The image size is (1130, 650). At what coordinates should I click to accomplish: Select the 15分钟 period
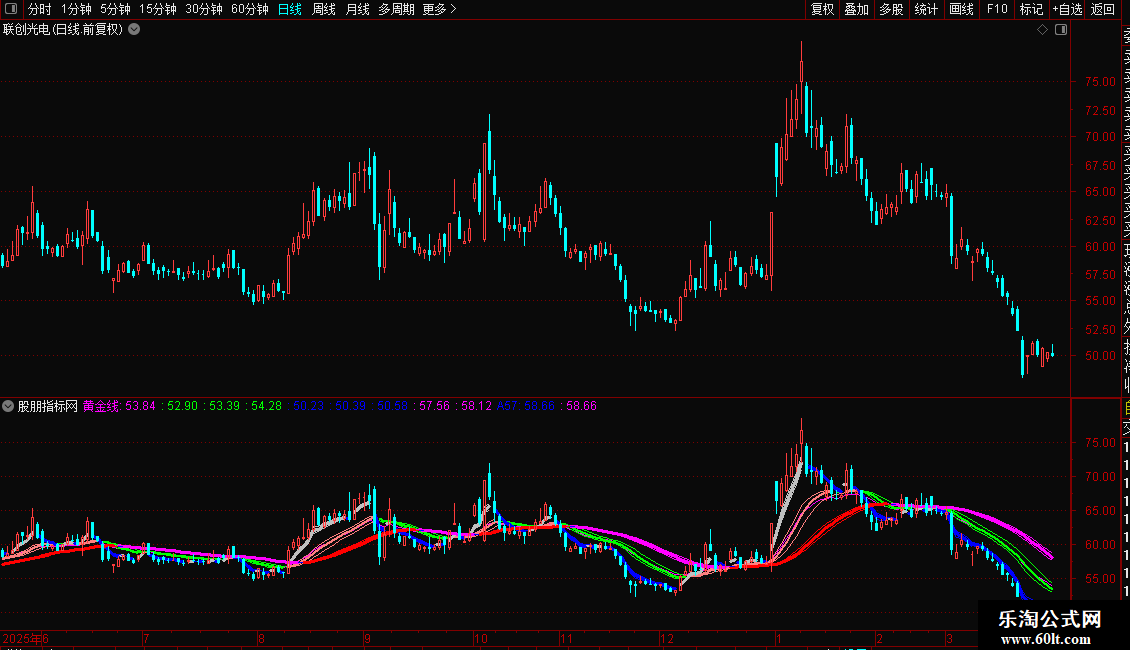pos(158,9)
